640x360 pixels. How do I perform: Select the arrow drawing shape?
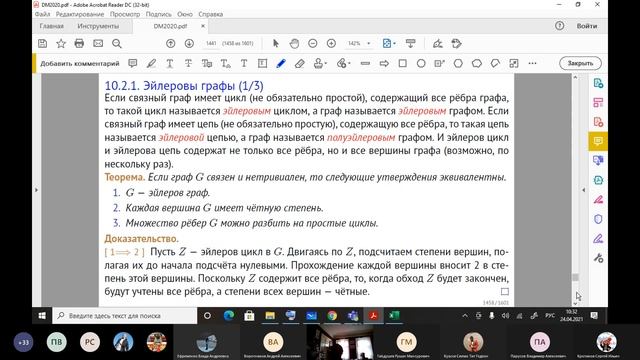click(384, 63)
